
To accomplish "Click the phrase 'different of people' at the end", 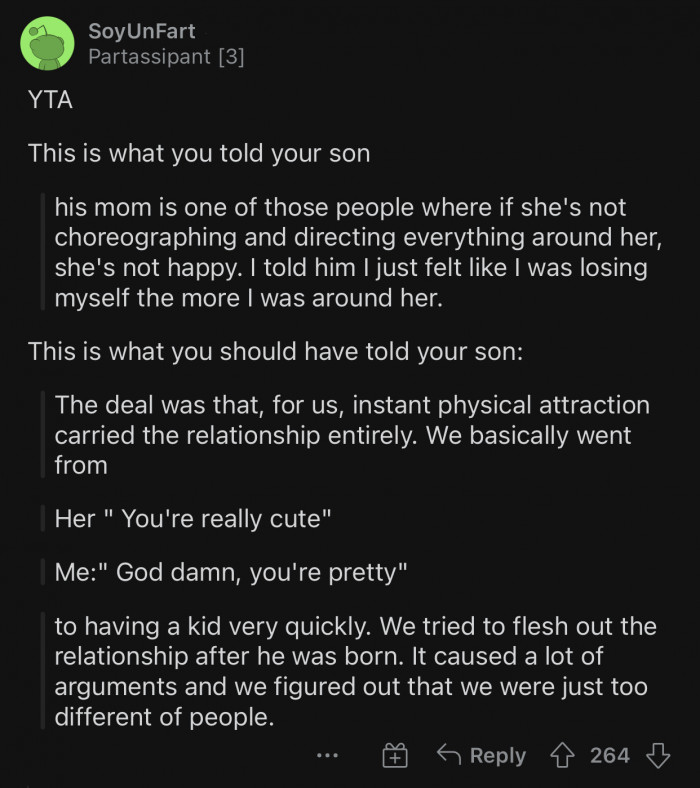I will [x=164, y=716].
